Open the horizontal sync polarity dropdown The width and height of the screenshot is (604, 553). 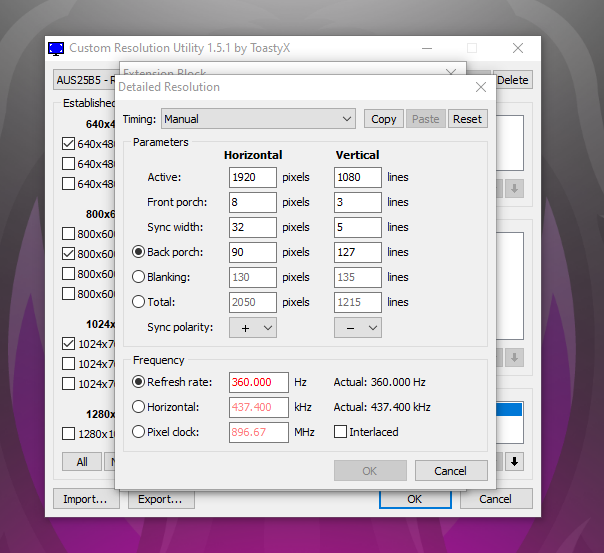click(253, 327)
